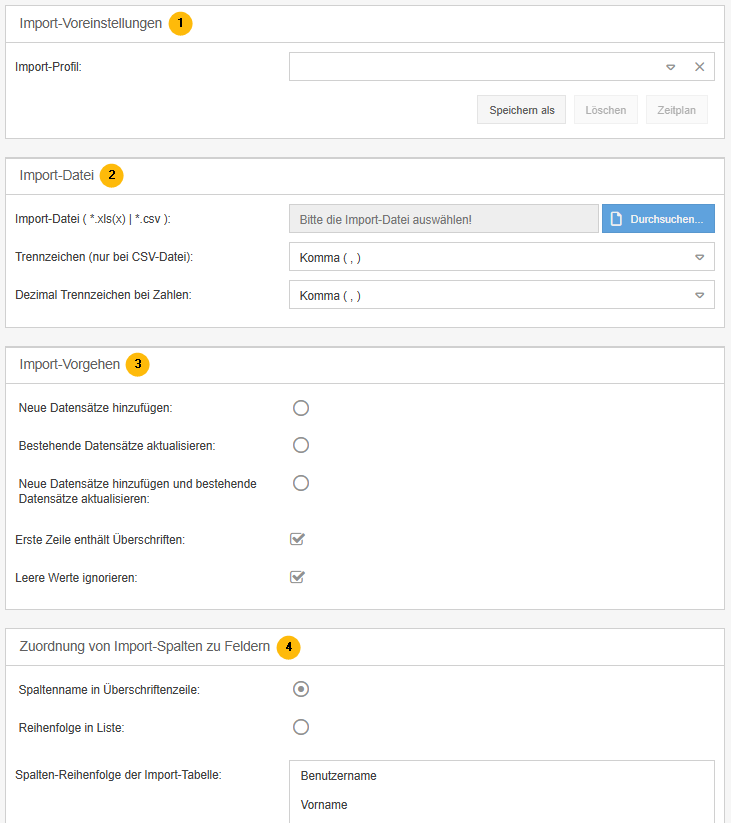Click the yellow step 4 badge
Screen dimensions: 731x823
pos(288,647)
